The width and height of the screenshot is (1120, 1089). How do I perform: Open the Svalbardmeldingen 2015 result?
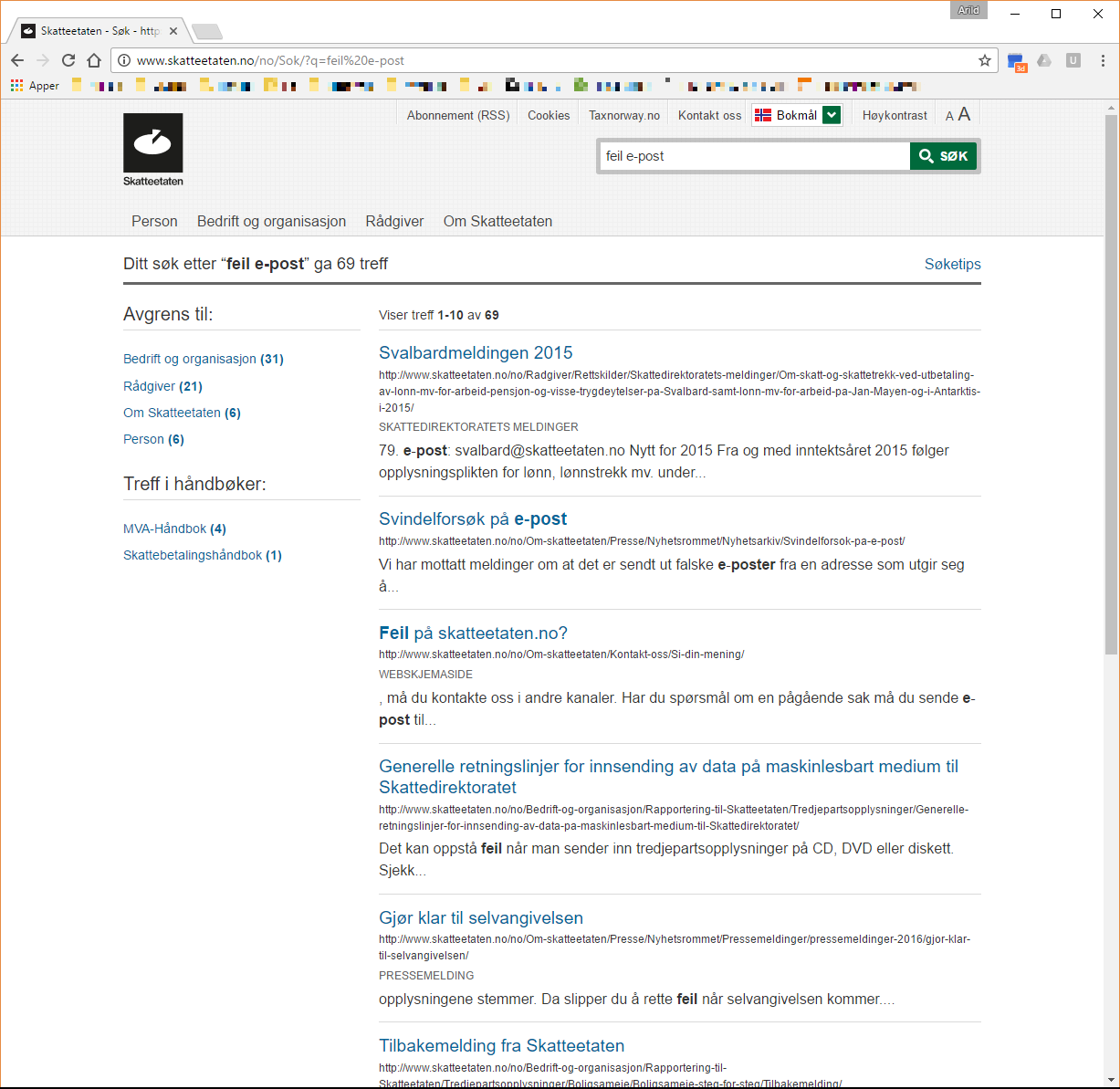(476, 352)
